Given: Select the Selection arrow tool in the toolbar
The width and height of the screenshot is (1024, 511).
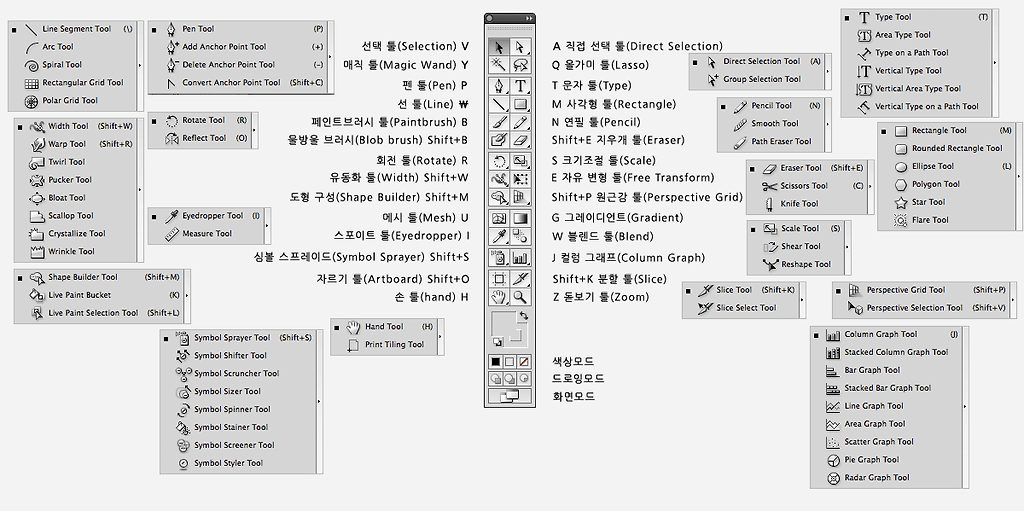Looking at the screenshot, I should pyautogui.click(x=499, y=47).
